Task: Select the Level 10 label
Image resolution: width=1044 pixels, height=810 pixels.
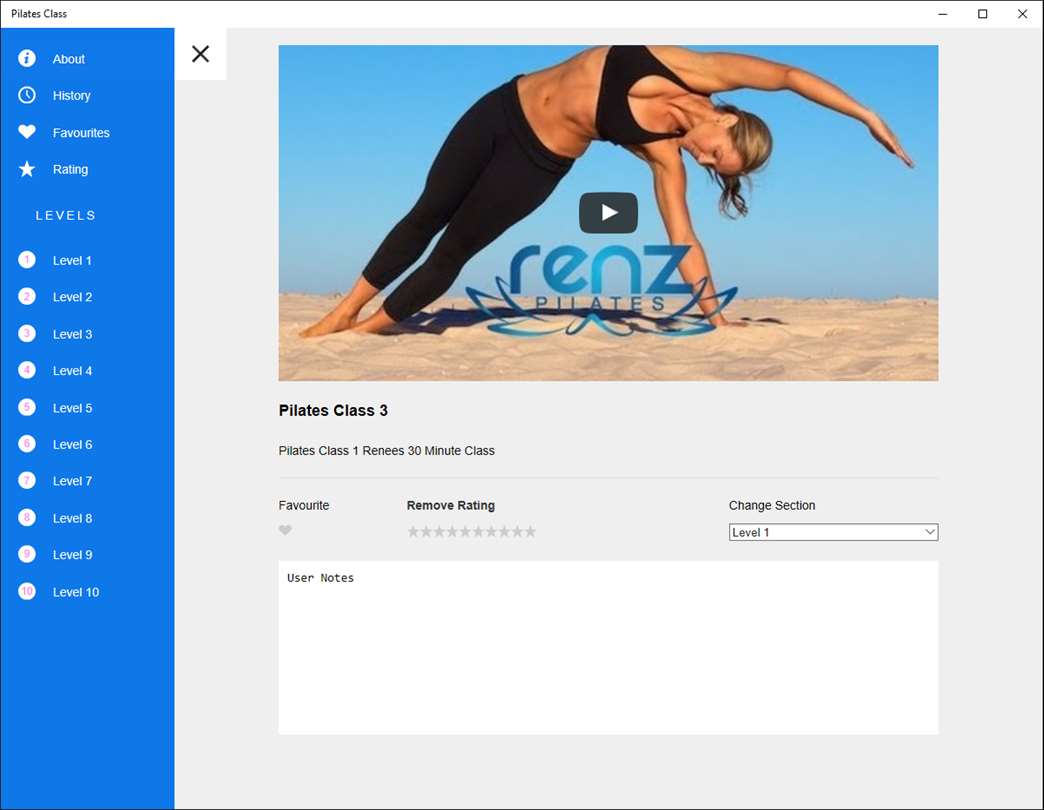Action: (x=76, y=592)
